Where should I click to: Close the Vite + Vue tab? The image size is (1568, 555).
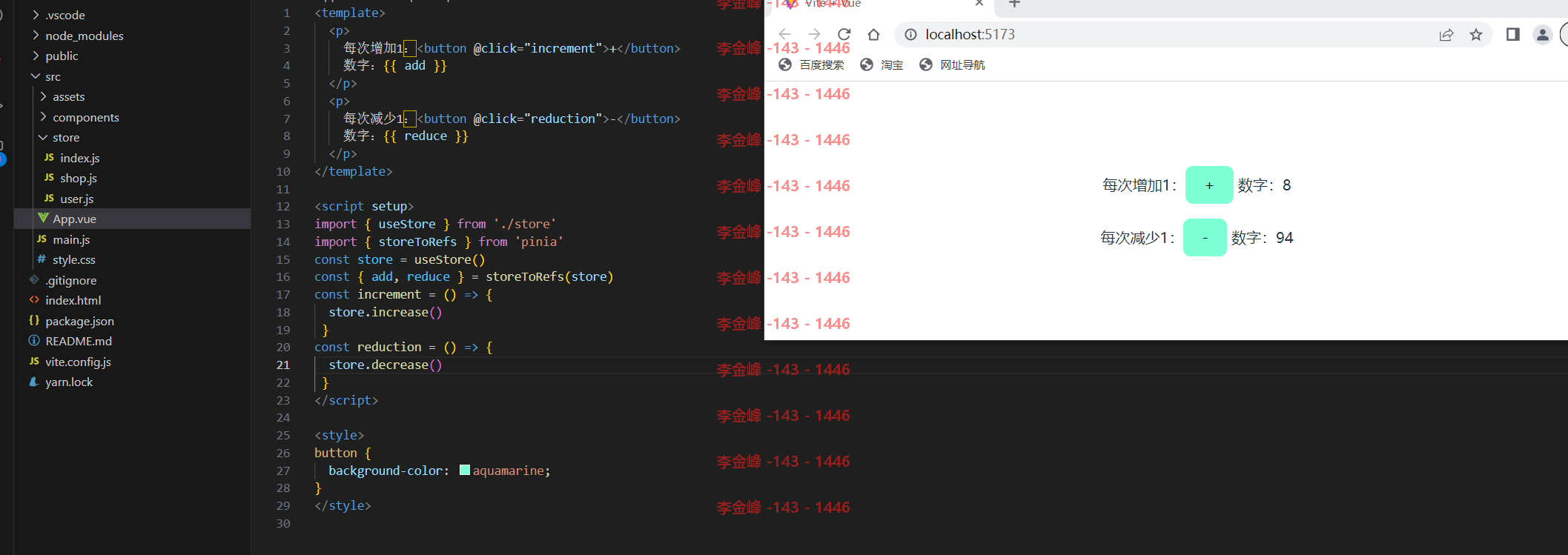(979, 4)
